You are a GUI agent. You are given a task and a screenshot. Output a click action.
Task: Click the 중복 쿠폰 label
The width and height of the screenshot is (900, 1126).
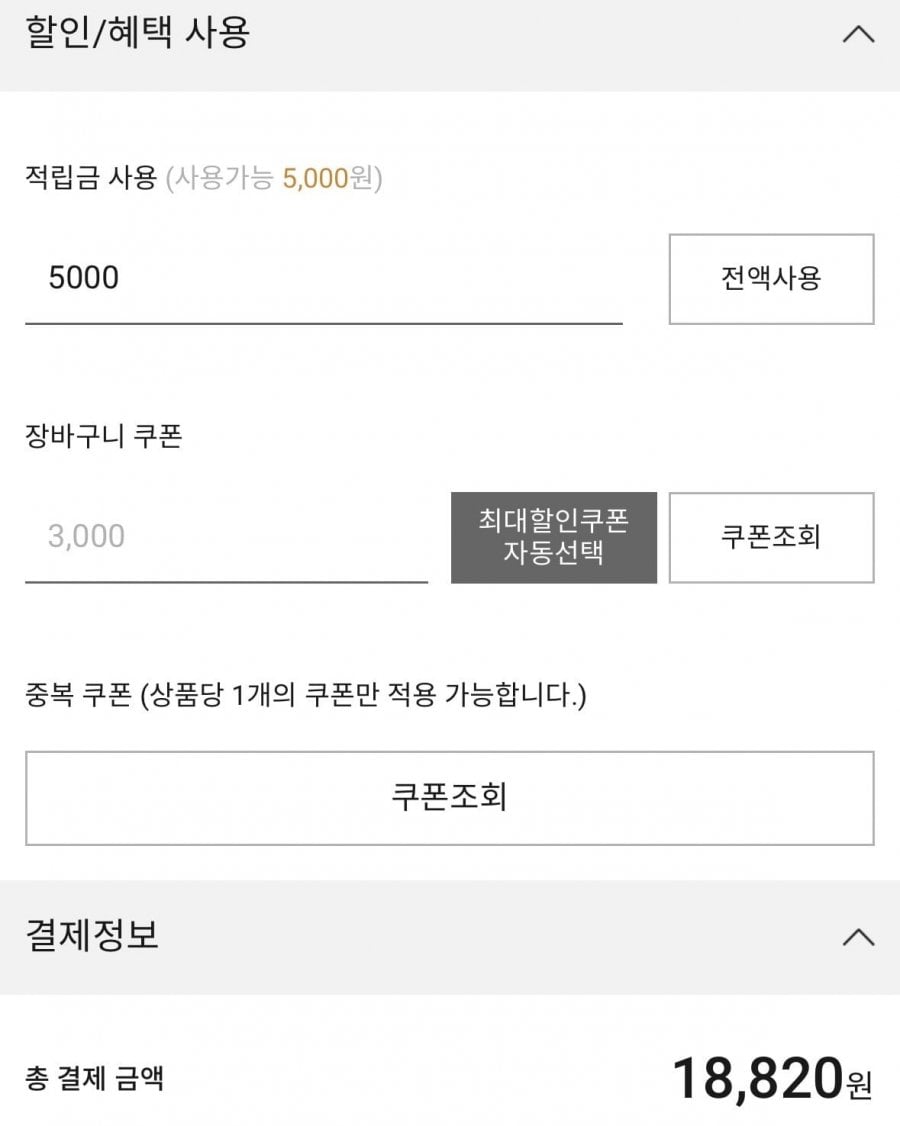point(78,695)
